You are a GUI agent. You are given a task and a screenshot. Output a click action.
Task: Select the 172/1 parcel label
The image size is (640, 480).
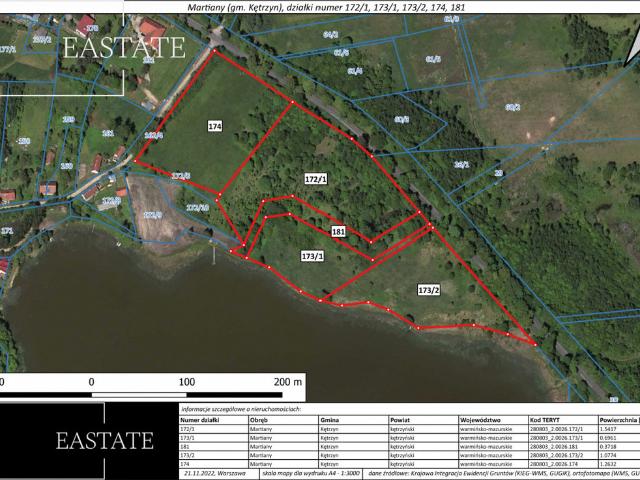[316, 178]
